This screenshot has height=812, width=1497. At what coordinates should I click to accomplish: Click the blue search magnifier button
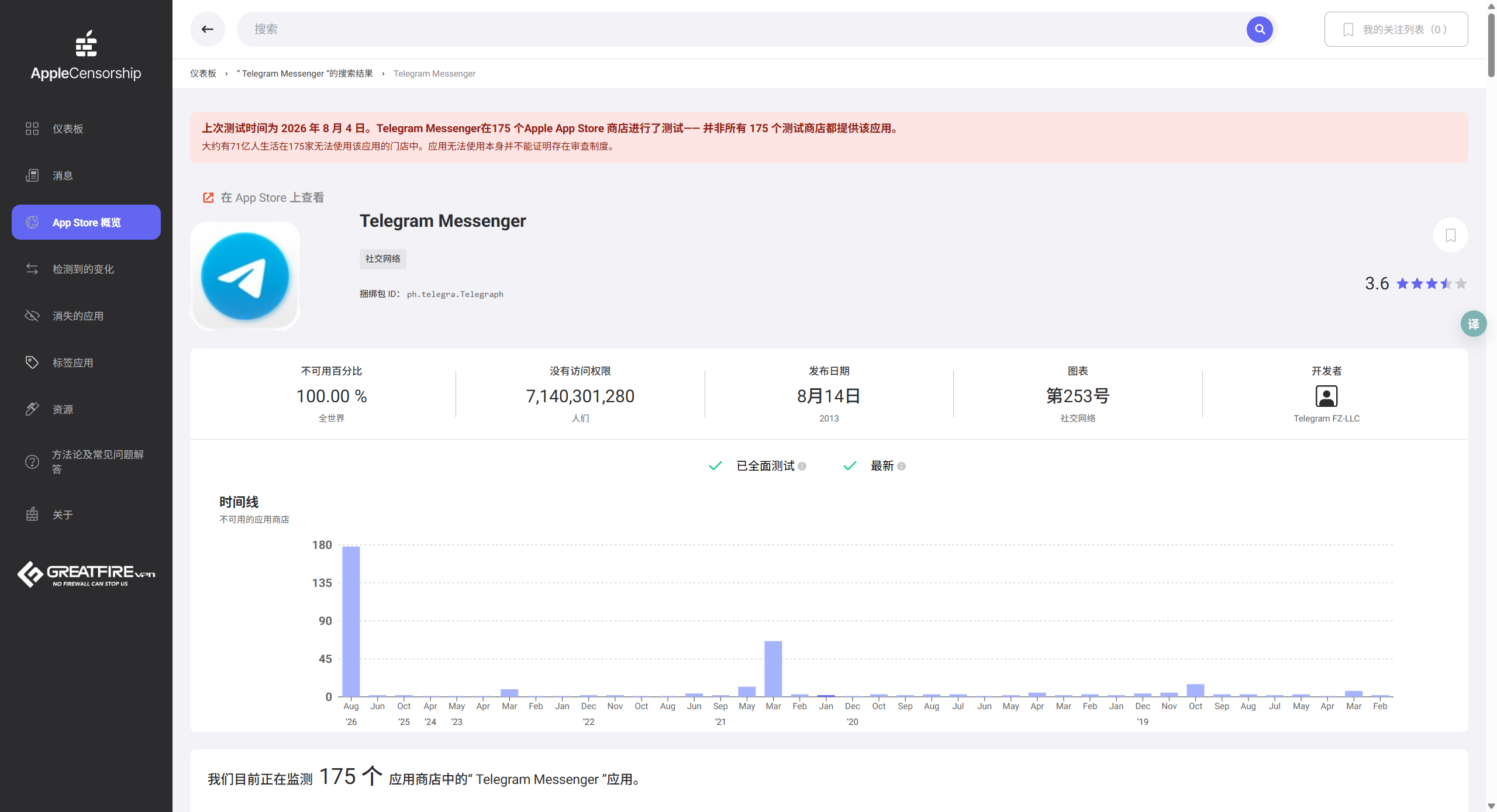(1260, 29)
